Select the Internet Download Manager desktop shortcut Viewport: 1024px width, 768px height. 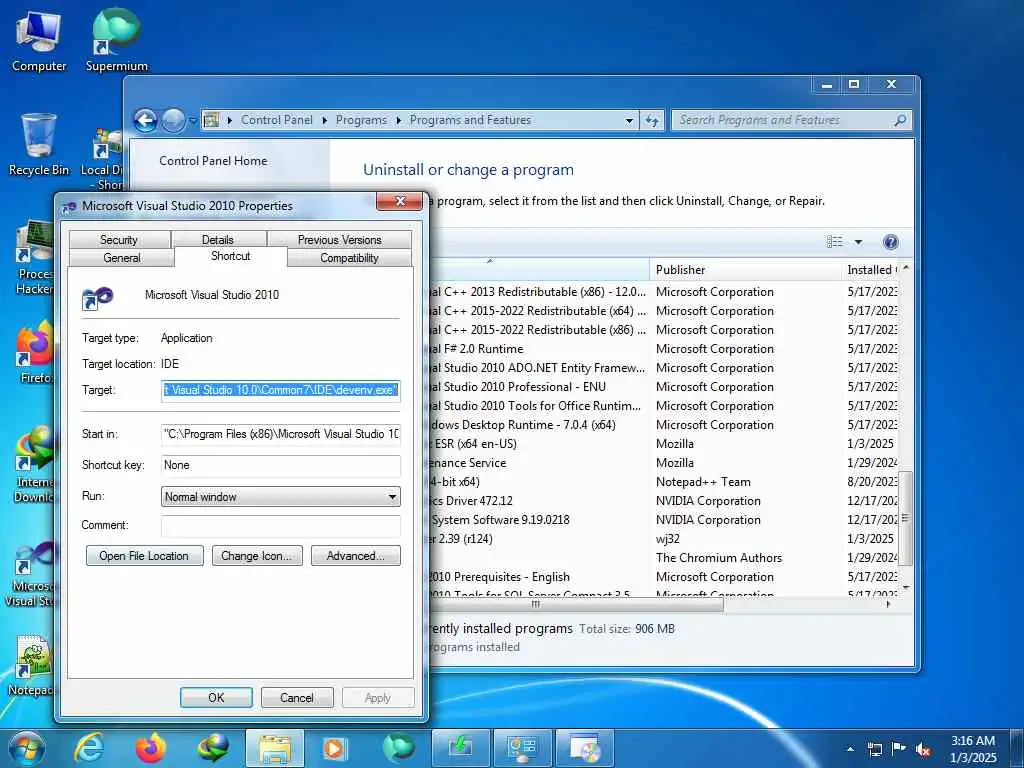(x=34, y=465)
